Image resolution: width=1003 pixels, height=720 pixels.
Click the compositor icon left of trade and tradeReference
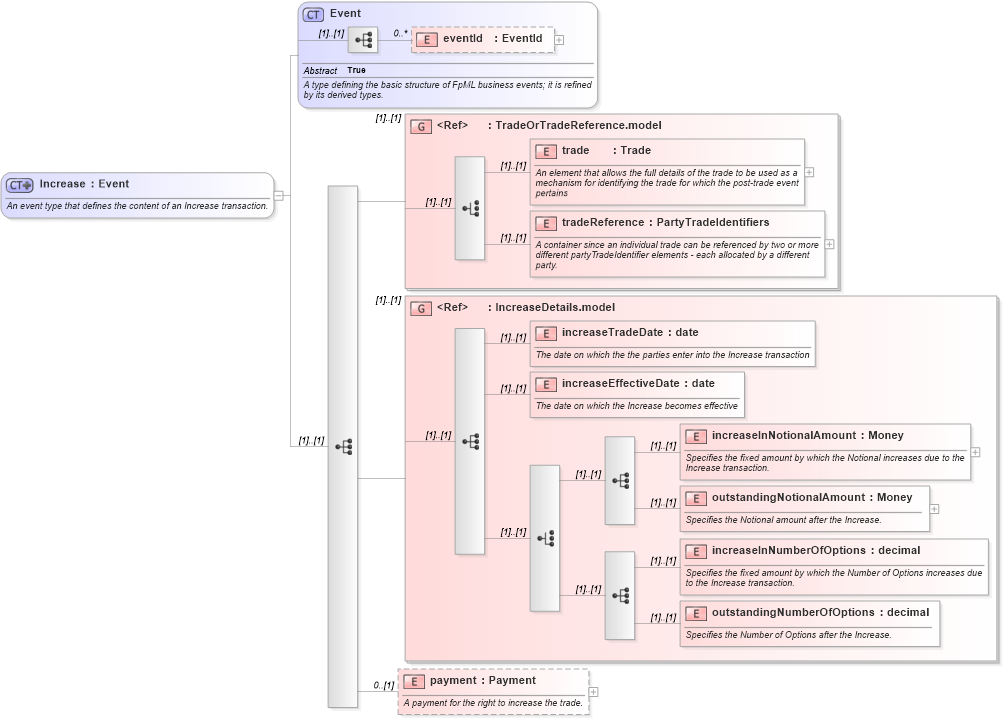pos(469,207)
